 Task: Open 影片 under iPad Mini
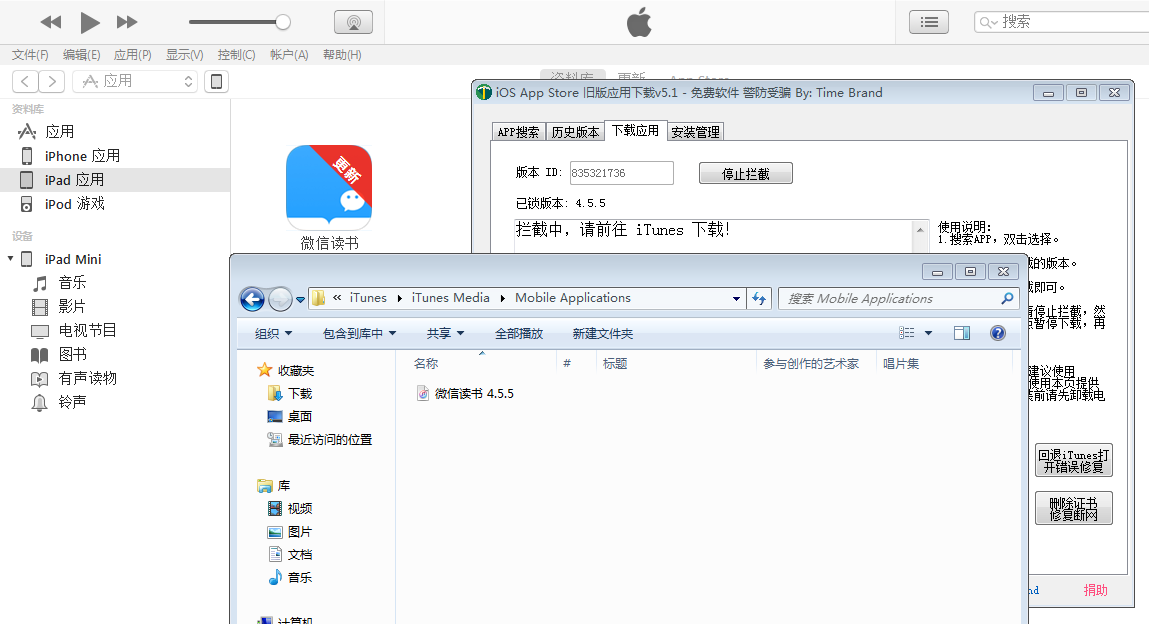click(72, 307)
